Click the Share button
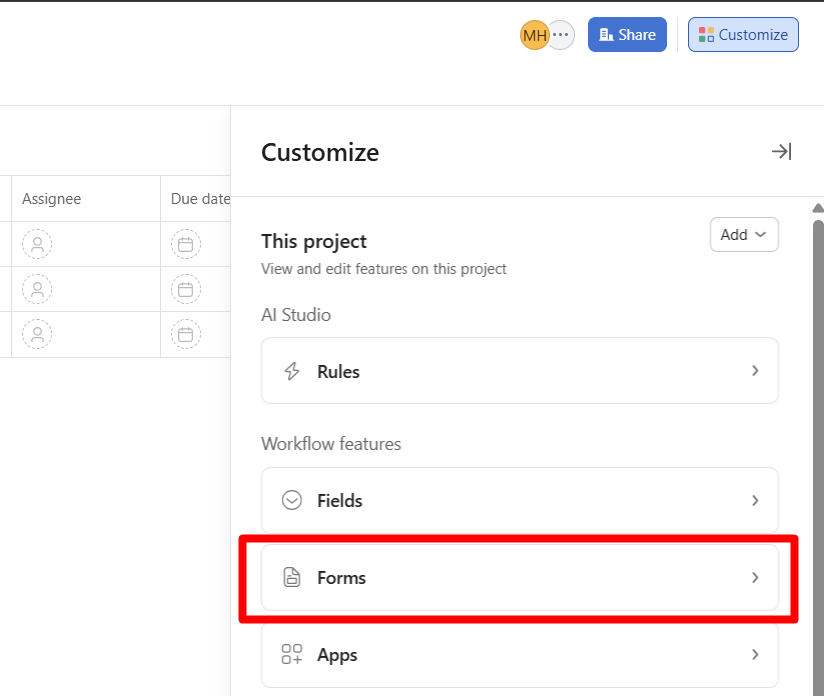This screenshot has width=824, height=696. pyautogui.click(x=627, y=35)
